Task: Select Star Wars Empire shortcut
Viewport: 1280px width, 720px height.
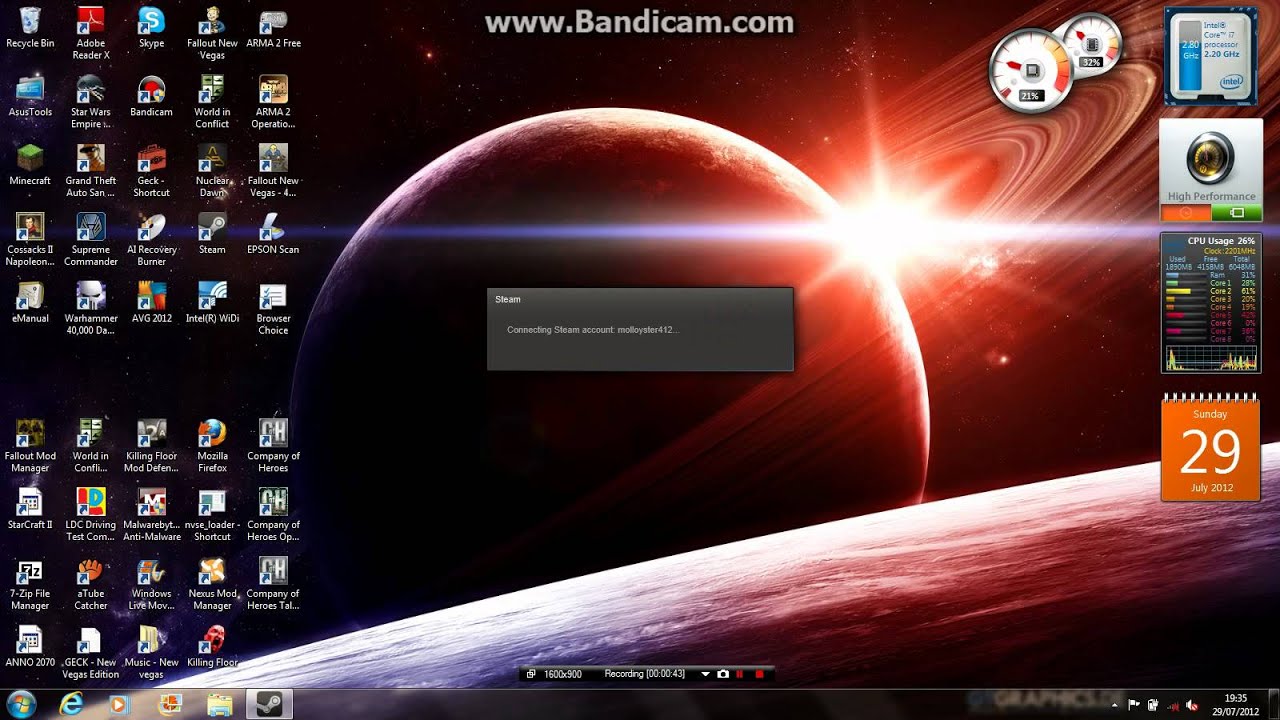Action: [x=91, y=102]
